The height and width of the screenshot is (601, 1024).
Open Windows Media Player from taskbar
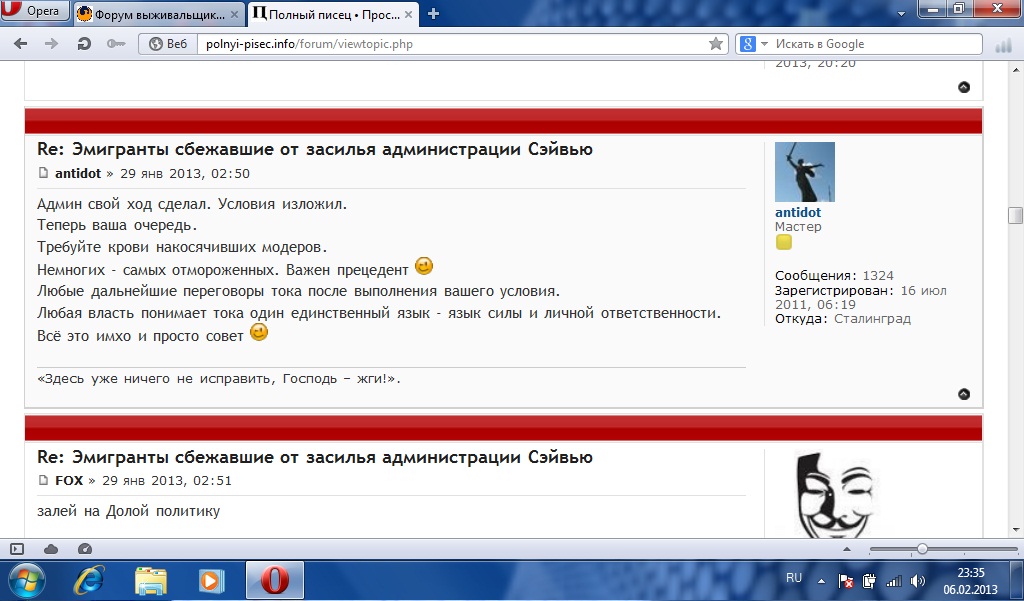(x=211, y=580)
